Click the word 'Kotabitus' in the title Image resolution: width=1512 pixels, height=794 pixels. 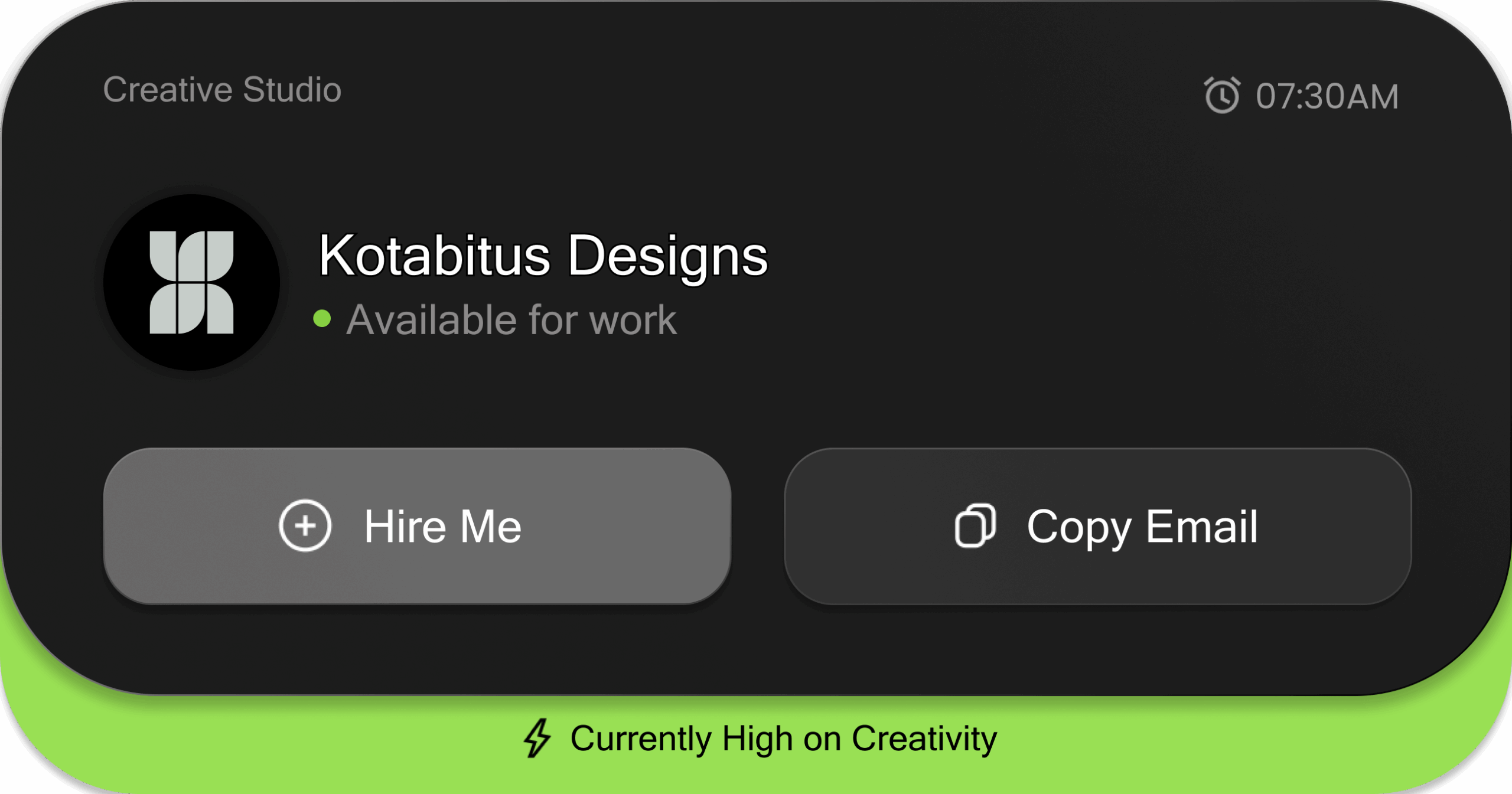[x=434, y=256]
